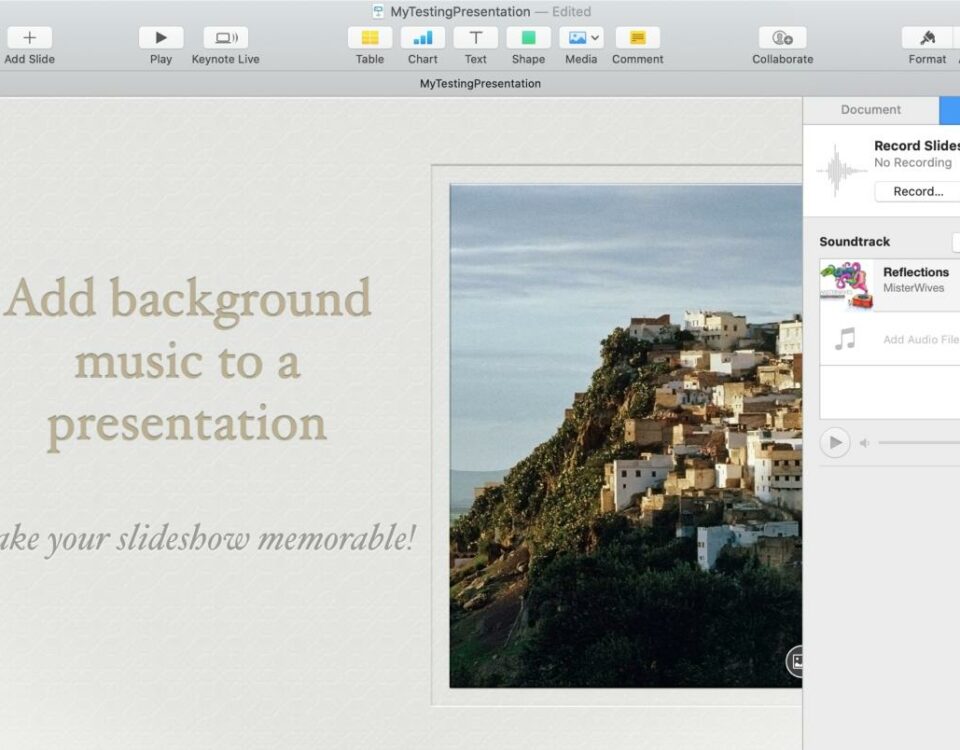Open the Media dropdown menu

click(581, 38)
